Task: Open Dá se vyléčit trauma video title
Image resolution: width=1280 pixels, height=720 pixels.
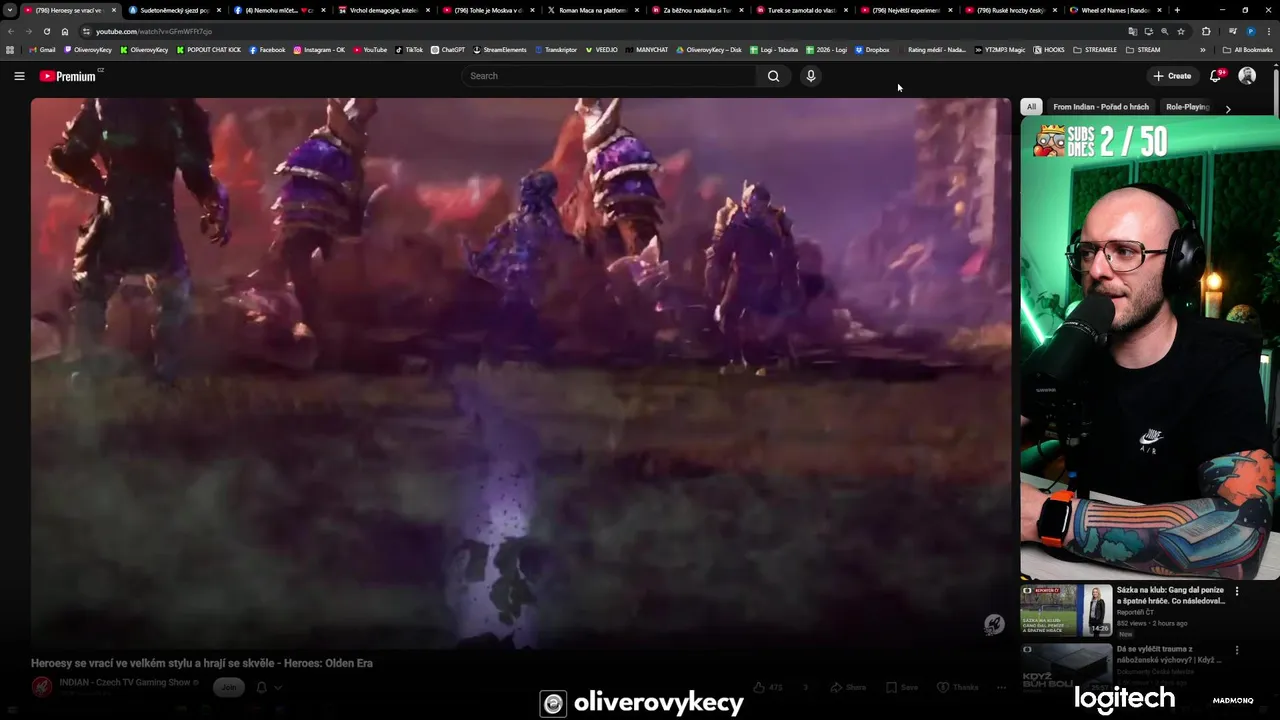Action: [x=1170, y=654]
